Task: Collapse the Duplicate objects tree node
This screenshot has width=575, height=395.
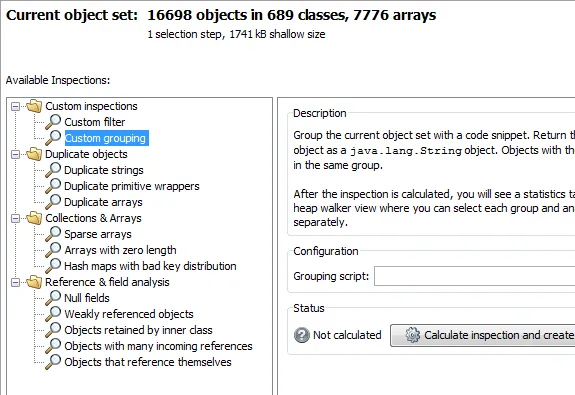Action: [x=15, y=154]
